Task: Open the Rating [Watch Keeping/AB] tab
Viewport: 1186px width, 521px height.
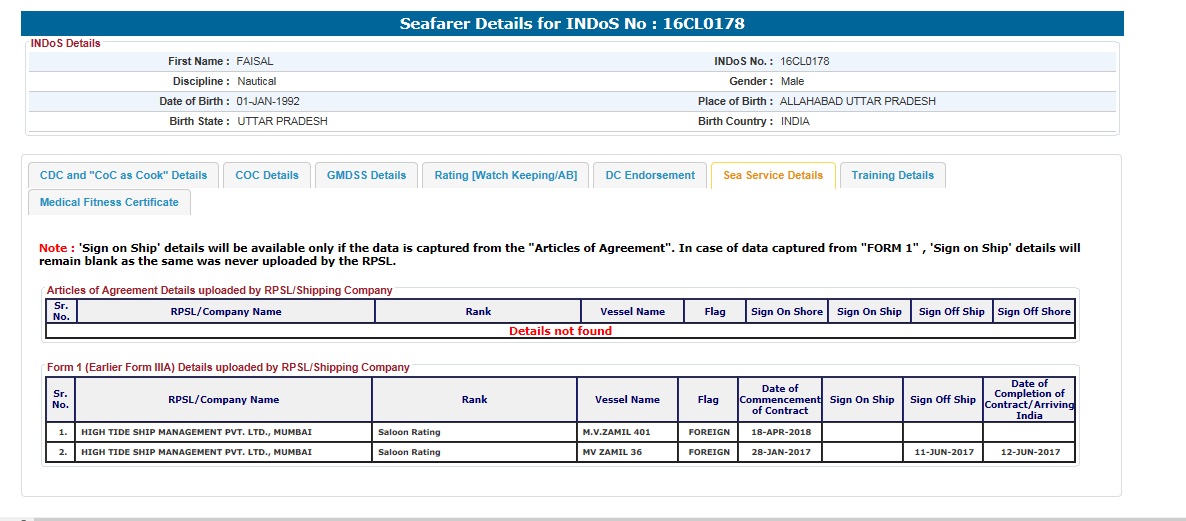Action: tap(505, 175)
